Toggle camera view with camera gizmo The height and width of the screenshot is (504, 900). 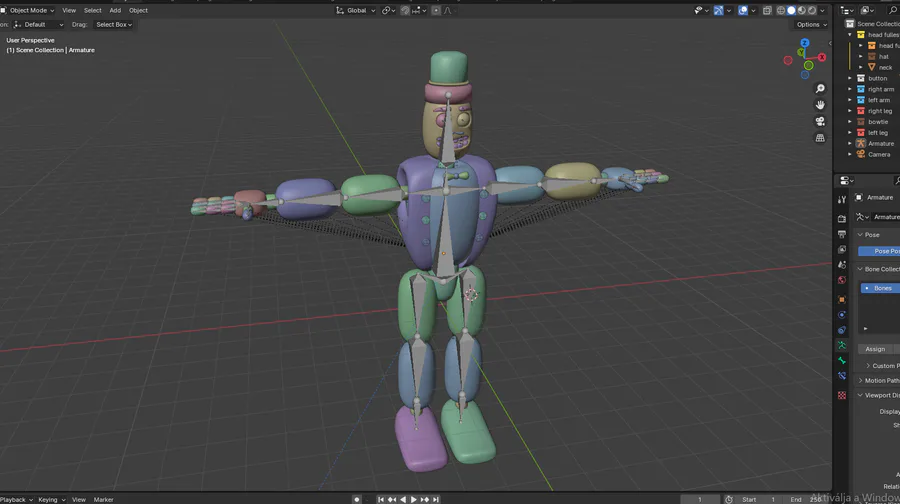click(x=820, y=121)
